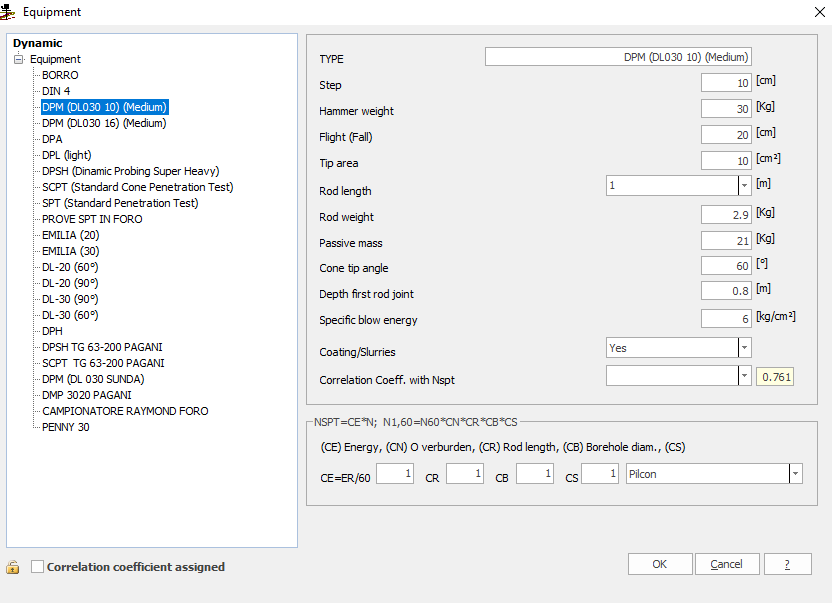Click the Step value field
Image resolution: width=832 pixels, height=603 pixels.
point(726,83)
